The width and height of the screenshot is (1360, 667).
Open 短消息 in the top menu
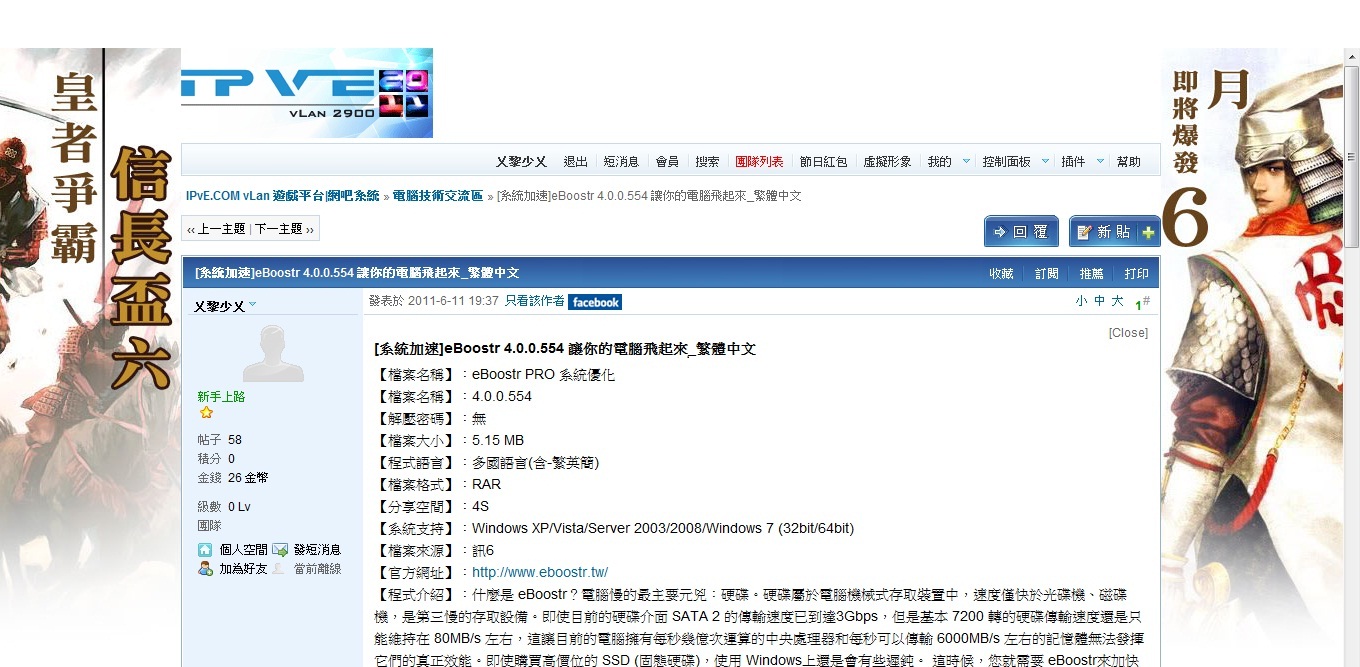621,161
